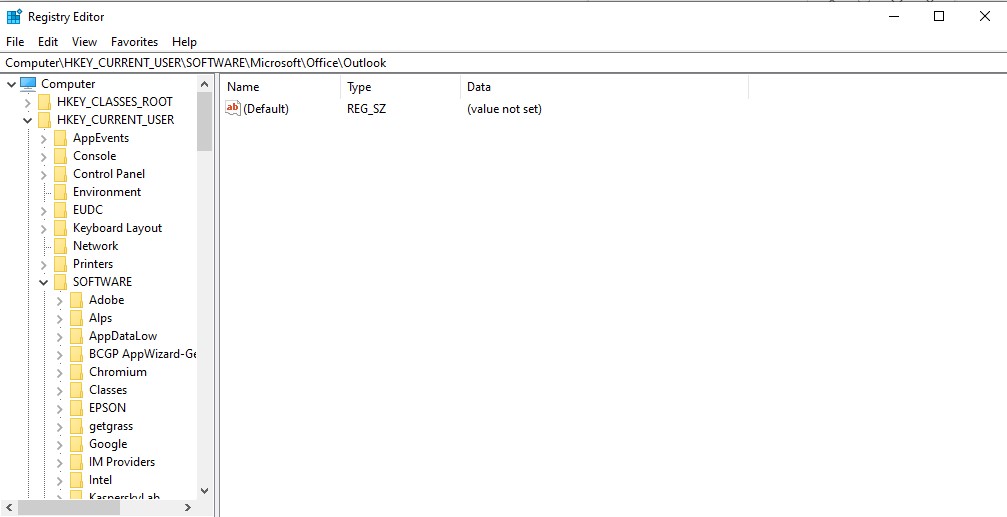Click the HKEY_CLASSES_ROOT folder icon
The width and height of the screenshot is (1007, 517).
tap(44, 102)
